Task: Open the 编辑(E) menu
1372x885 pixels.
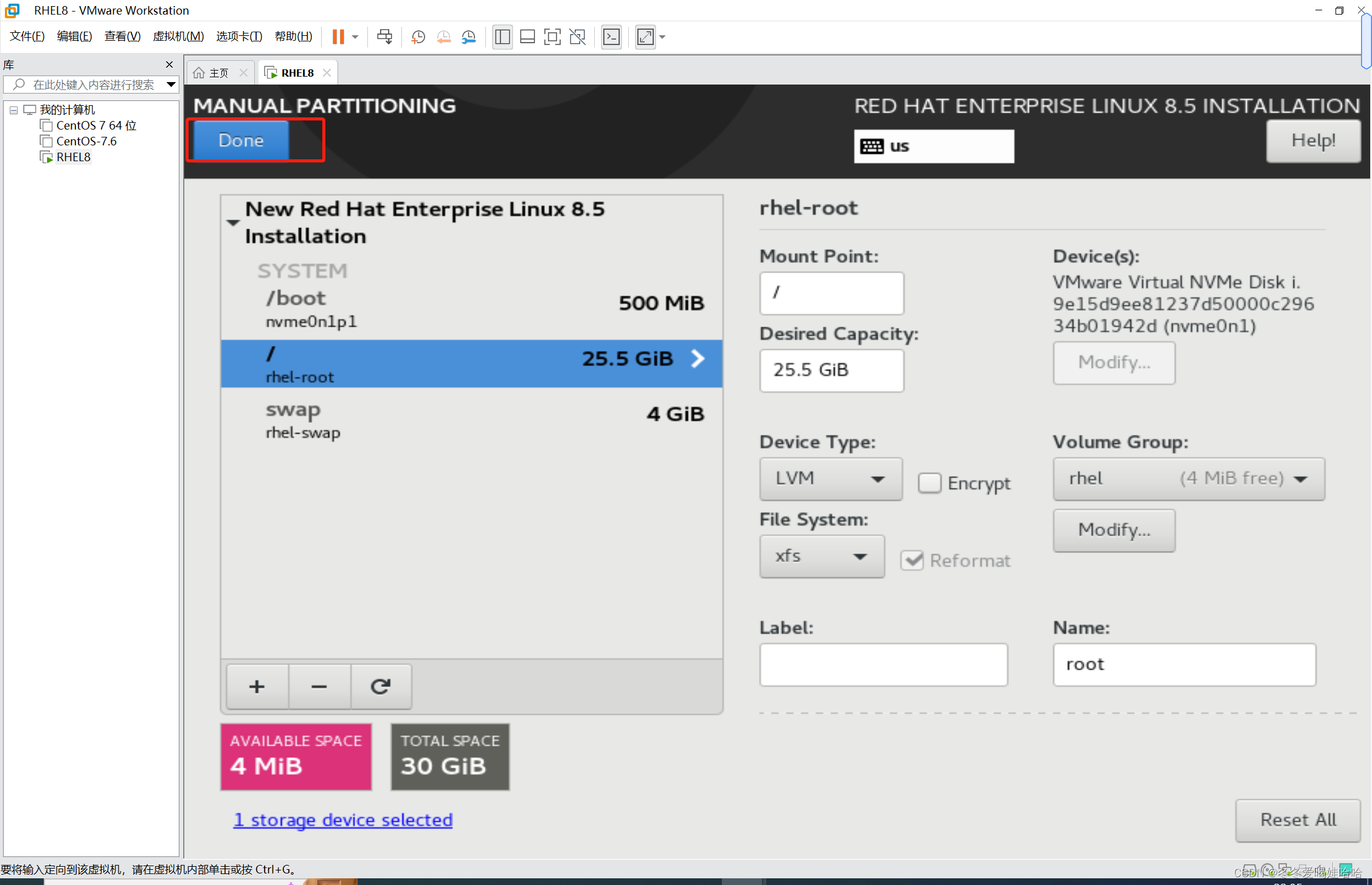Action: click(x=74, y=36)
